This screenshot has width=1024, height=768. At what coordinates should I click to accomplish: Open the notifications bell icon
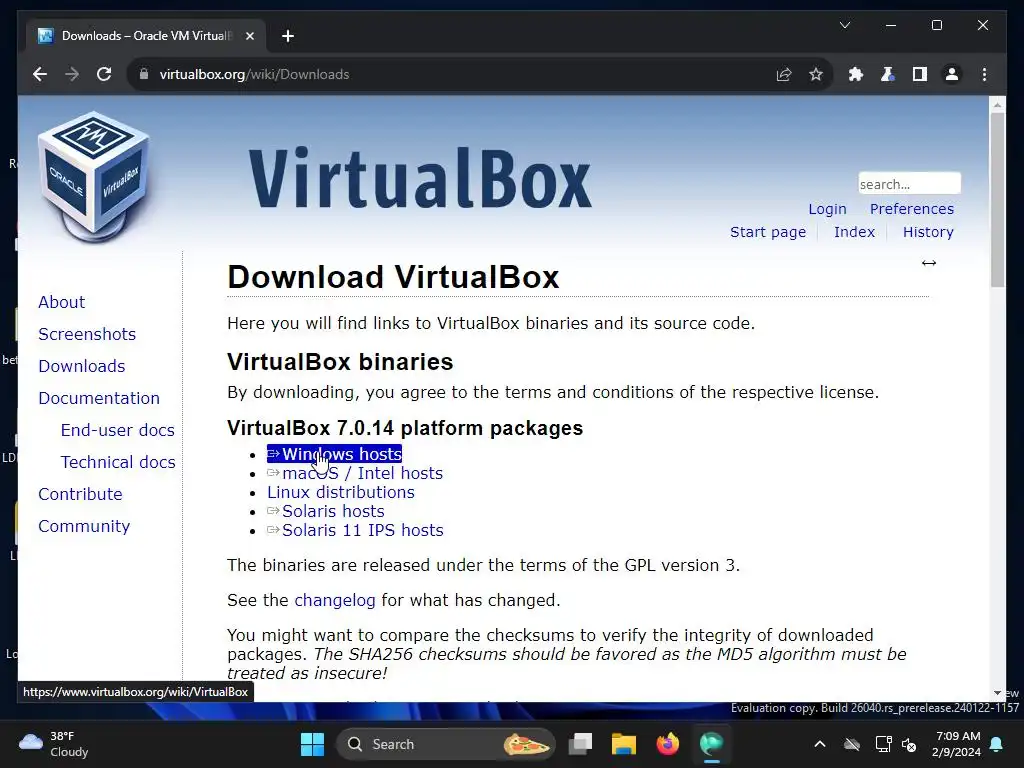tap(997, 744)
